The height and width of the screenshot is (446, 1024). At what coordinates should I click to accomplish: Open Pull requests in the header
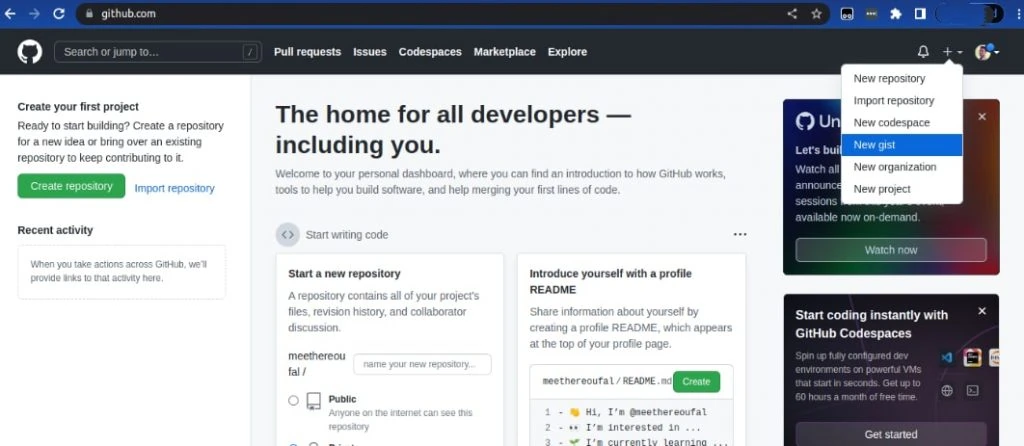[307, 52]
